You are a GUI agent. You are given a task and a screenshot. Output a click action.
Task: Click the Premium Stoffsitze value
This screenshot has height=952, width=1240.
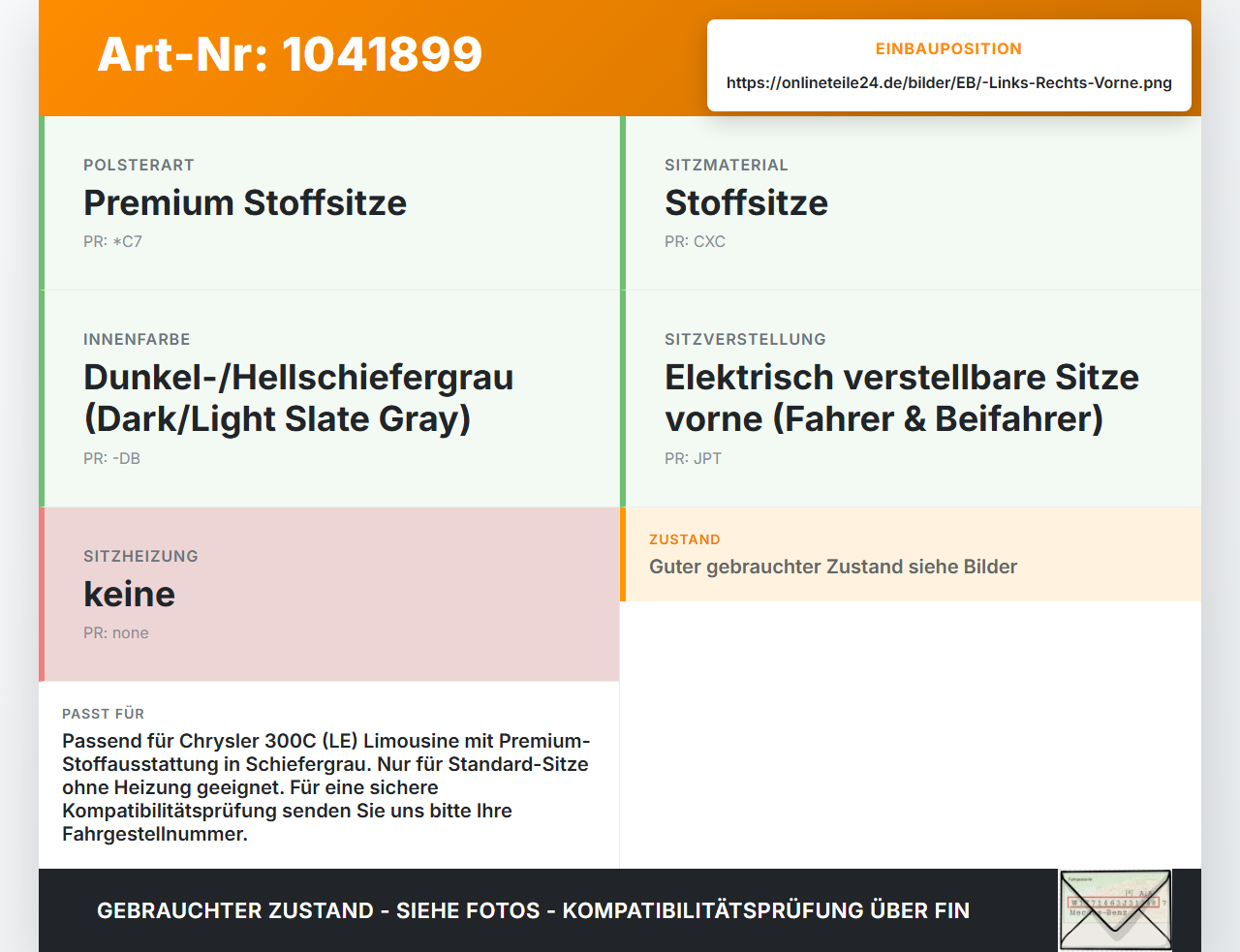coord(245,202)
